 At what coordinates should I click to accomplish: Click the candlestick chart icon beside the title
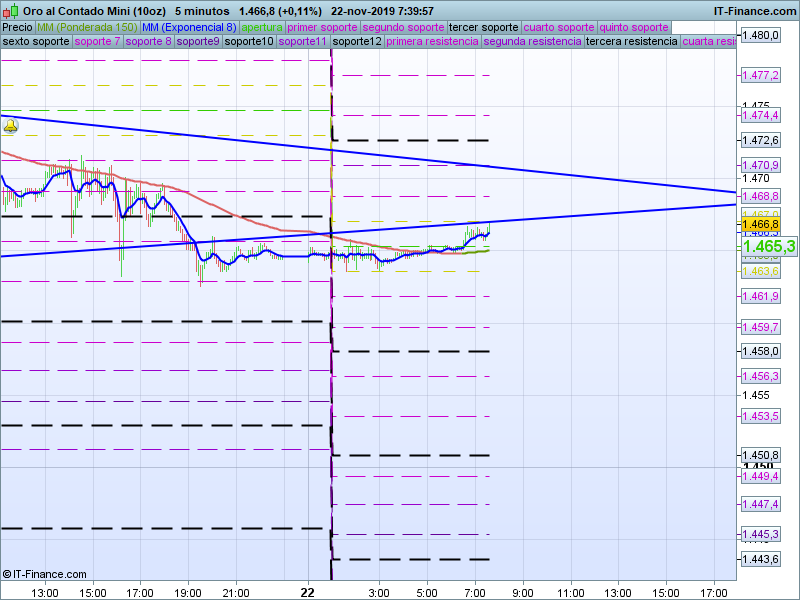click(11, 11)
